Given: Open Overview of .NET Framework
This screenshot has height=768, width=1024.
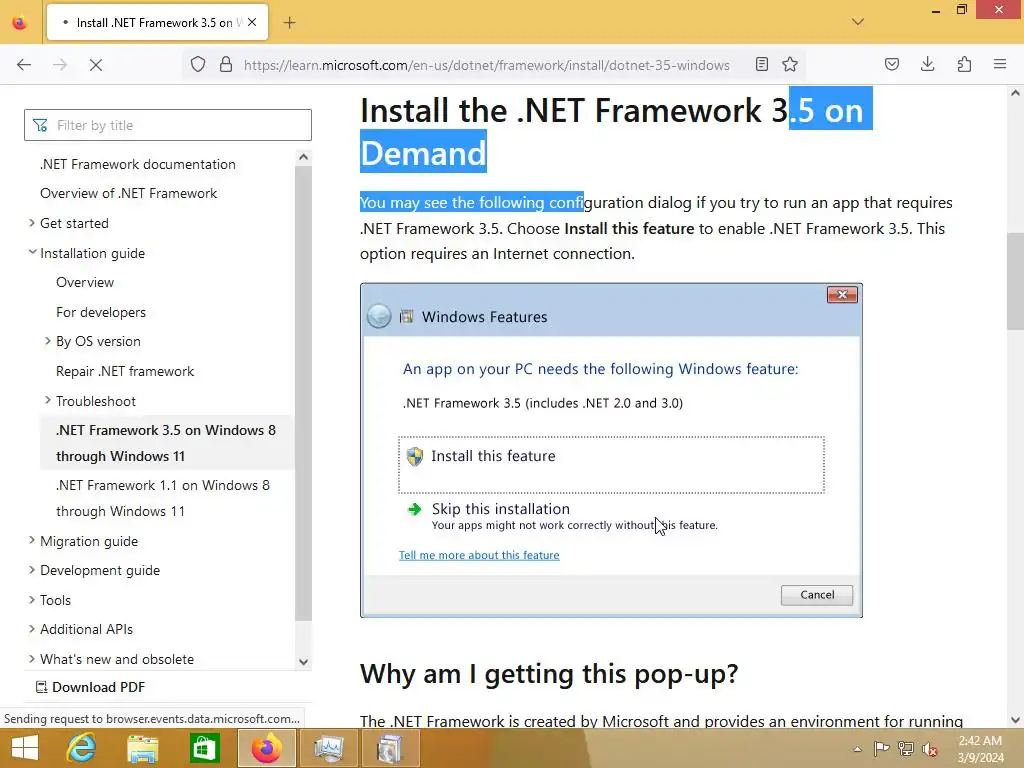Looking at the screenshot, I should coord(129,193).
